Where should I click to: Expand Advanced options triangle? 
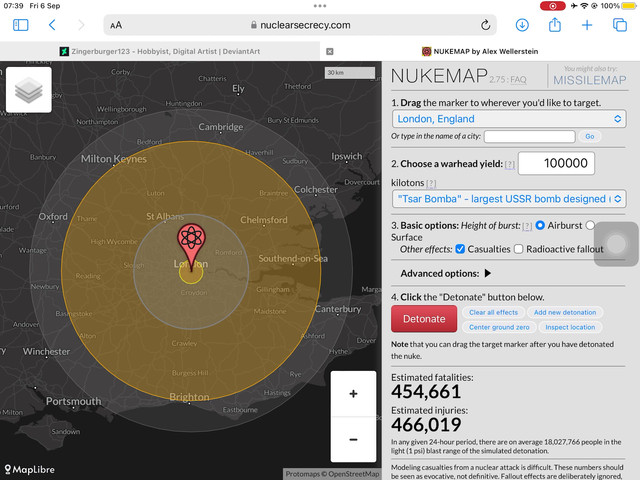[x=488, y=273]
